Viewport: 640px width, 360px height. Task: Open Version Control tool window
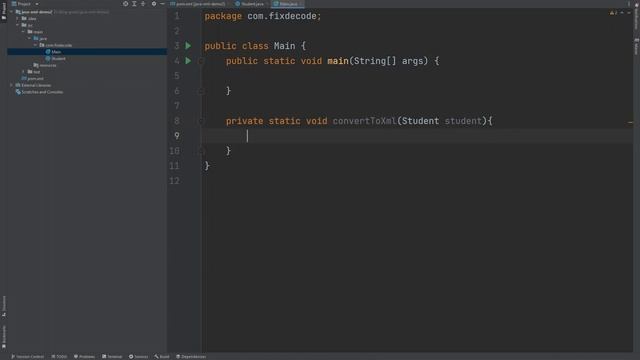[27, 356]
